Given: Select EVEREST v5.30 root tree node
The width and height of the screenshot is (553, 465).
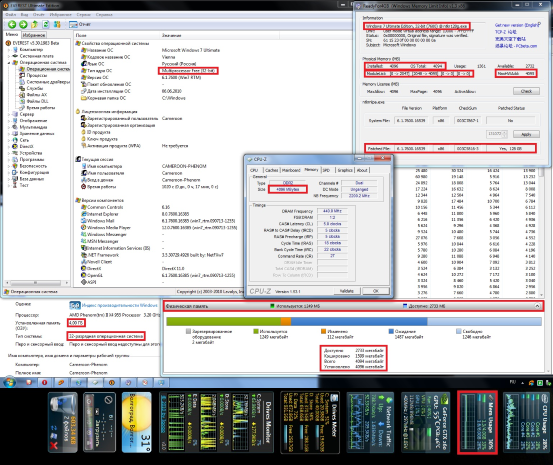Looking at the screenshot, I should pos(36,43).
